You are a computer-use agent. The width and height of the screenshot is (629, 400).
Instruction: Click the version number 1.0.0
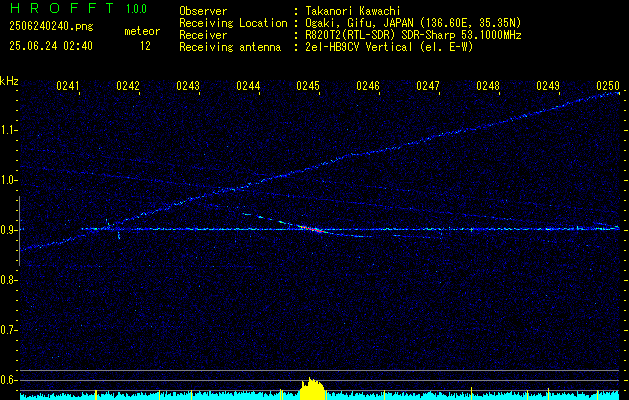coord(136,9)
